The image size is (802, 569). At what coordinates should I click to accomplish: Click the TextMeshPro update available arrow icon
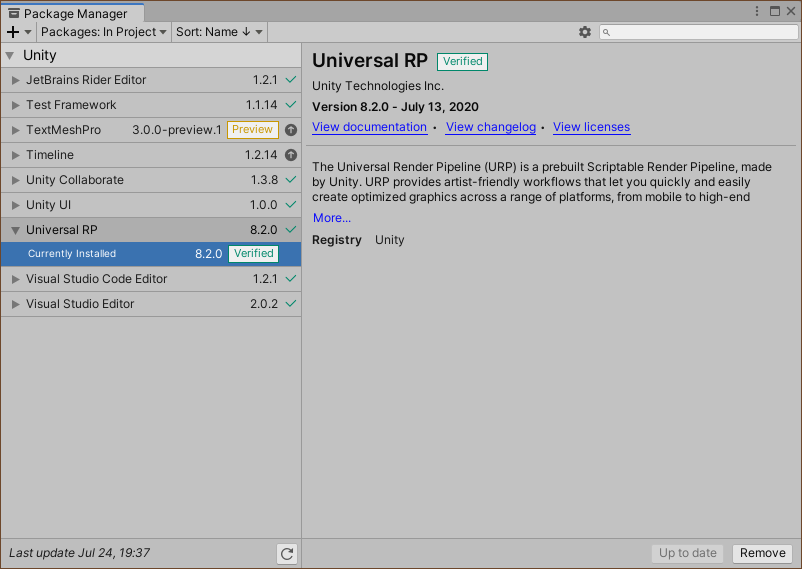(x=291, y=130)
